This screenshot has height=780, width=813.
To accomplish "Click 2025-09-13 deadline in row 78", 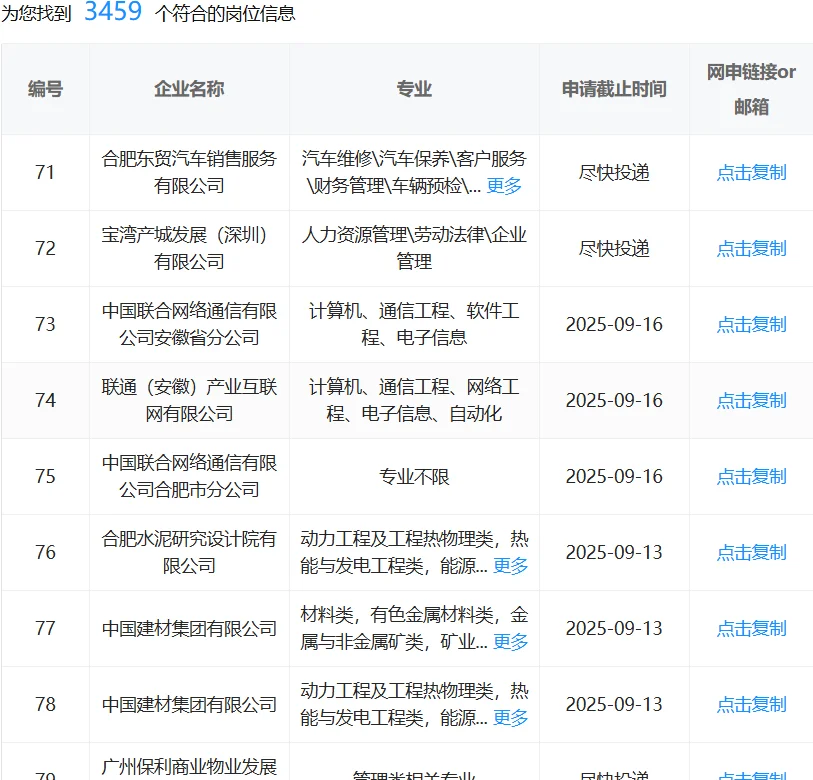I will pos(614,704).
